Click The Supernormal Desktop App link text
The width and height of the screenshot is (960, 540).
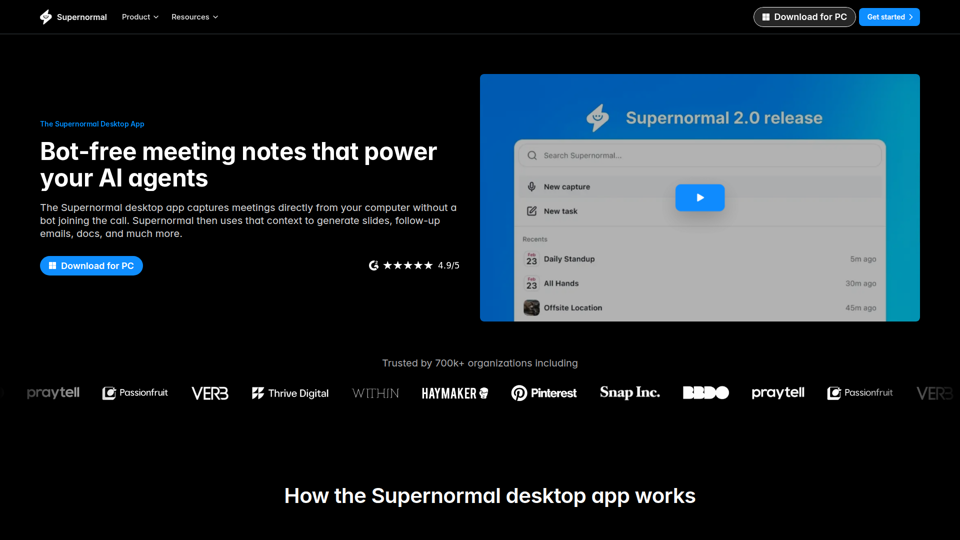[x=92, y=124]
